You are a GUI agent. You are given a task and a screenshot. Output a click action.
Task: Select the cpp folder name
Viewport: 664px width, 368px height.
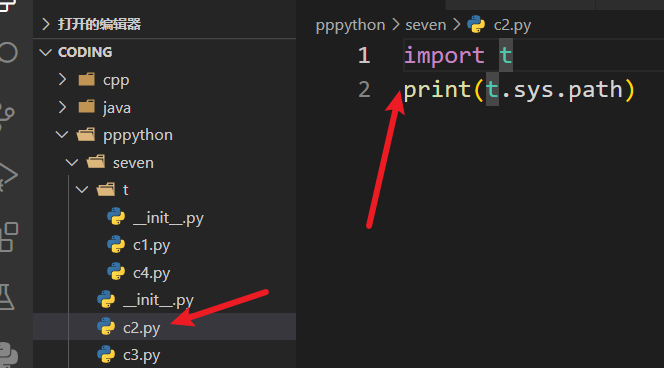116,80
